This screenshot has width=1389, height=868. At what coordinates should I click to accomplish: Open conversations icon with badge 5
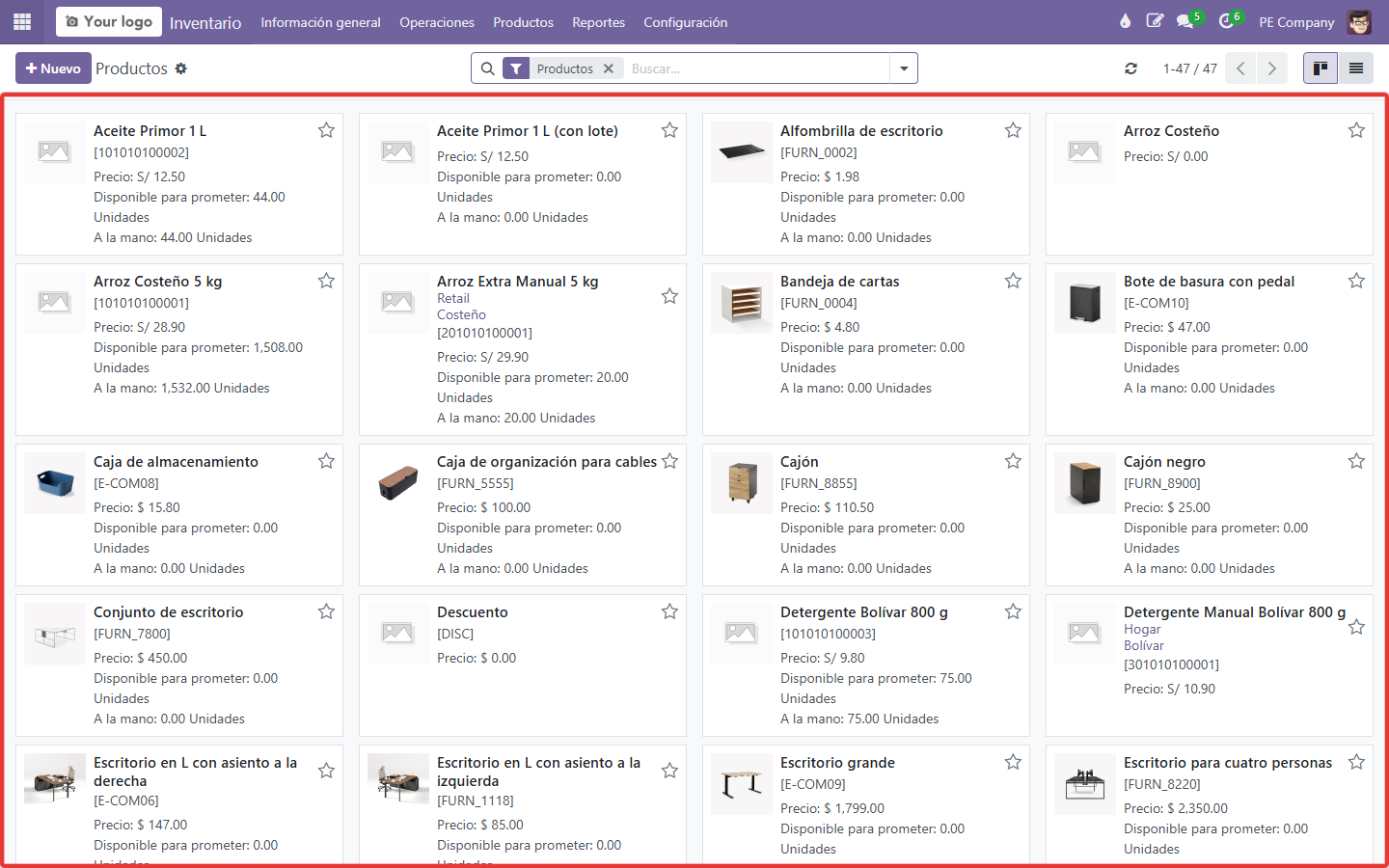[1185, 21]
